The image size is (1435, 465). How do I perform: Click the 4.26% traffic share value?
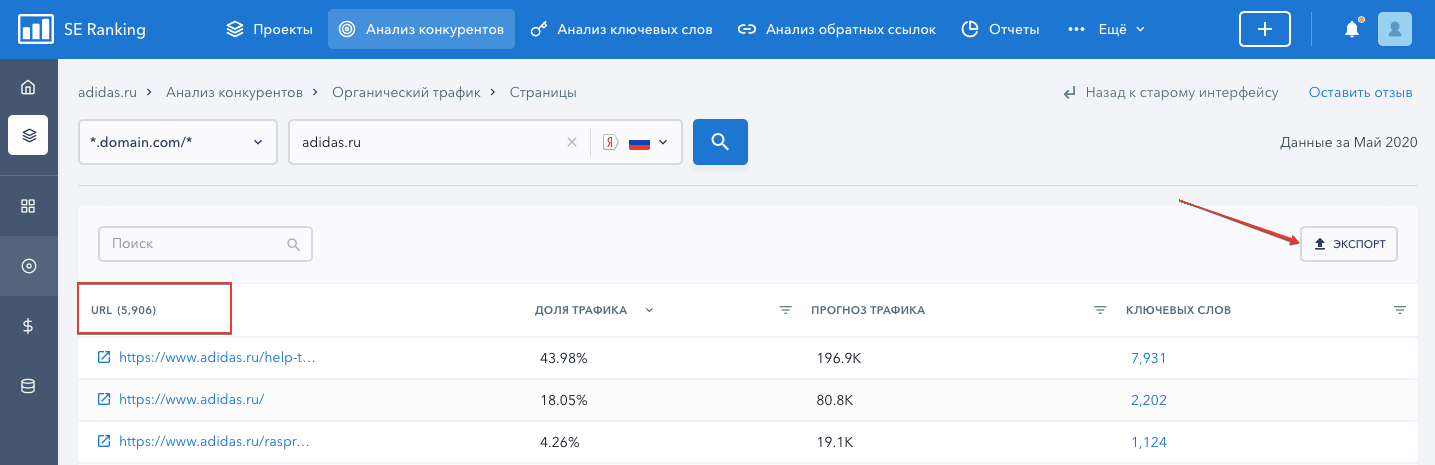[558, 442]
